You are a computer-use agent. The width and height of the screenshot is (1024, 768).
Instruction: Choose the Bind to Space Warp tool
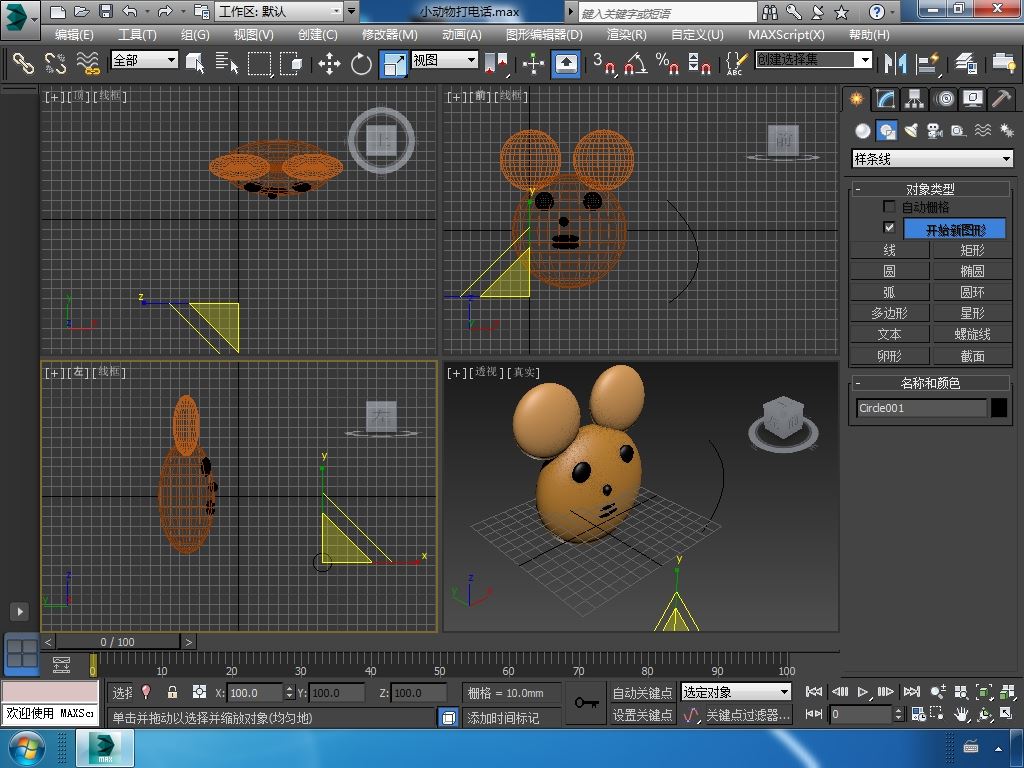[88, 63]
